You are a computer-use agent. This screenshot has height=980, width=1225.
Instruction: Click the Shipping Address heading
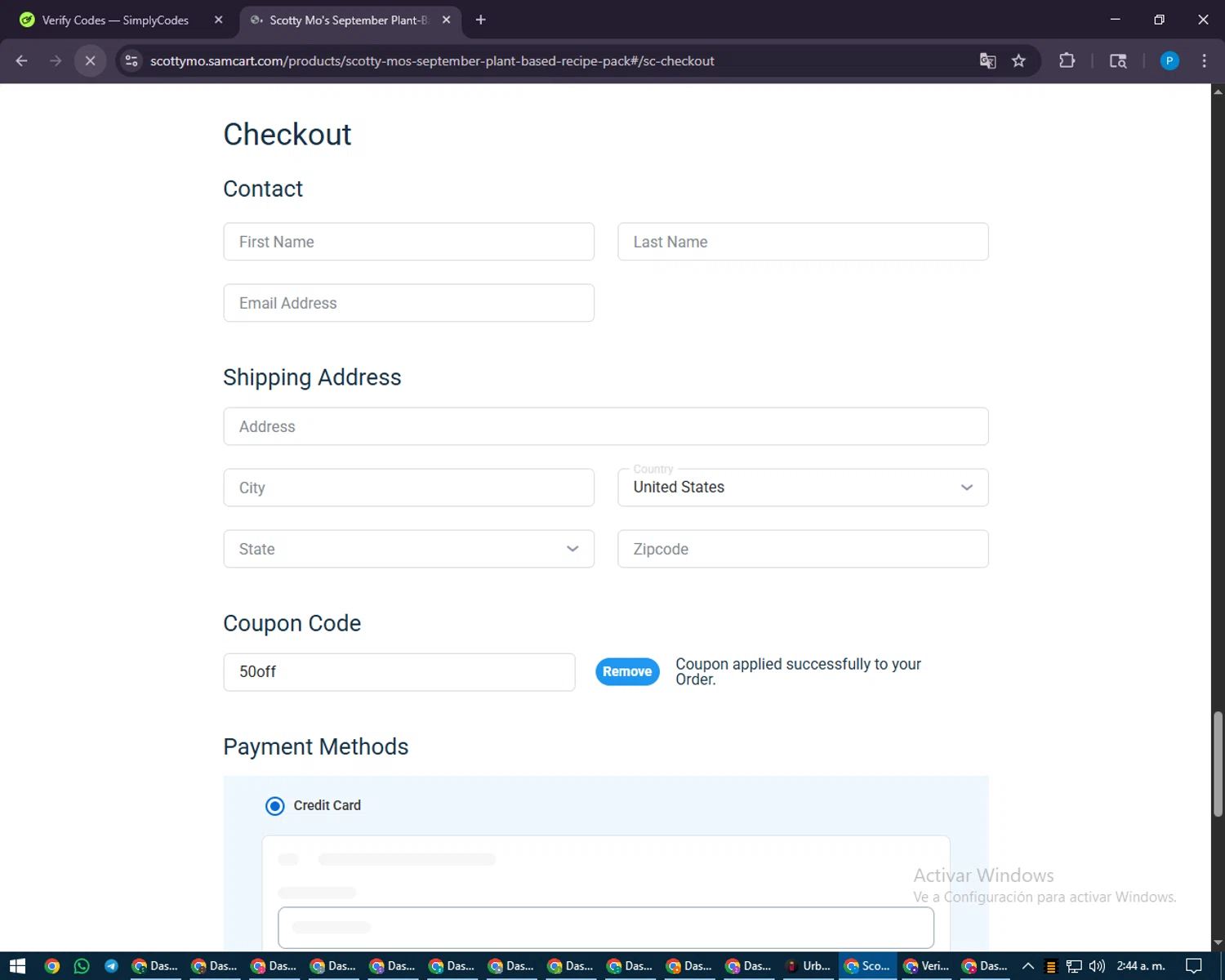point(312,377)
